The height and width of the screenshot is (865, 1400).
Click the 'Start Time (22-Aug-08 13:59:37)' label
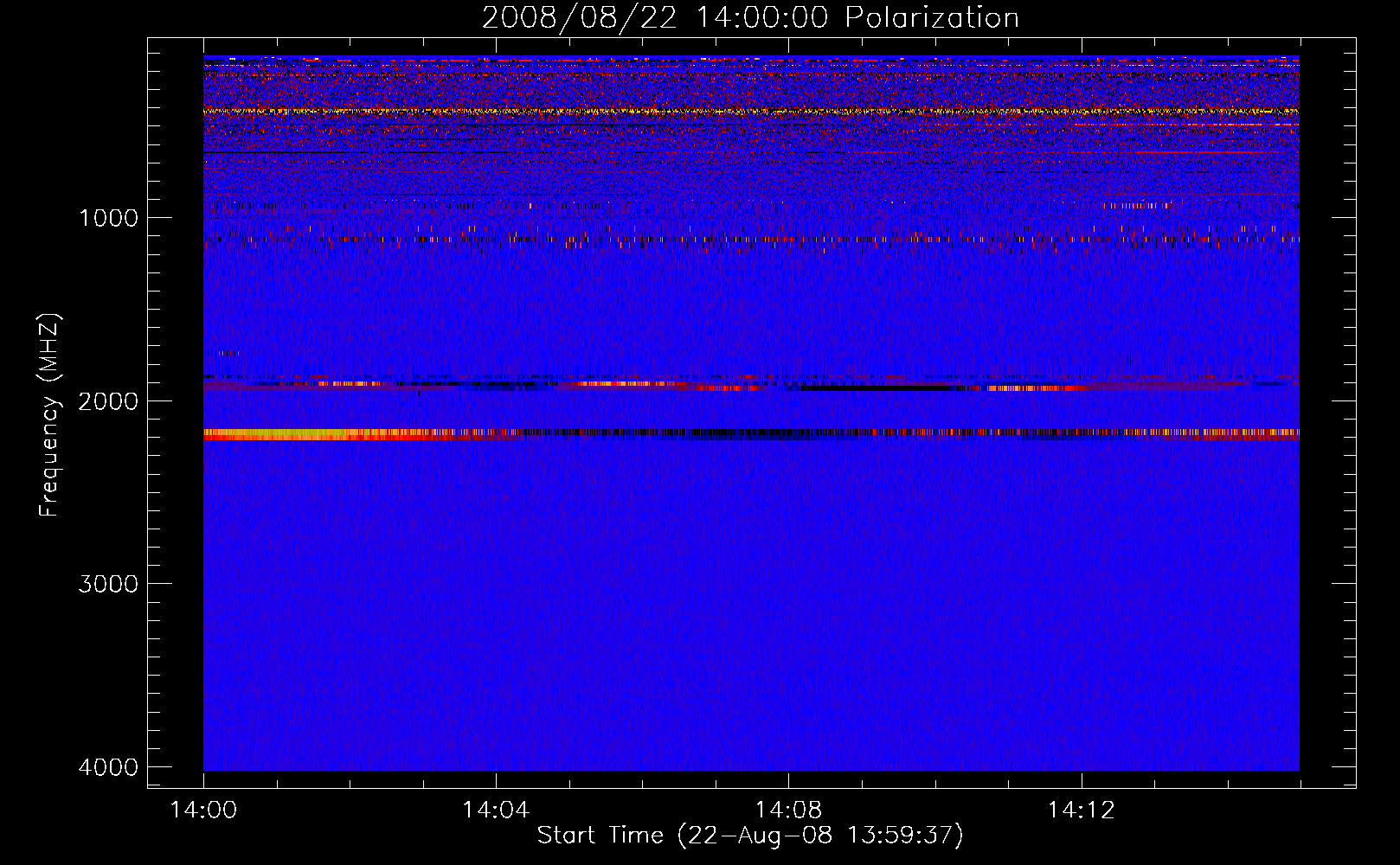(750, 836)
